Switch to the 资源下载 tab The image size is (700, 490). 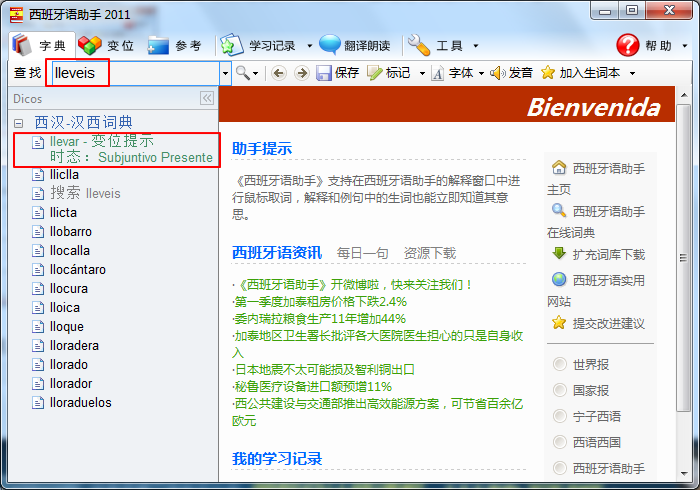coord(430,253)
